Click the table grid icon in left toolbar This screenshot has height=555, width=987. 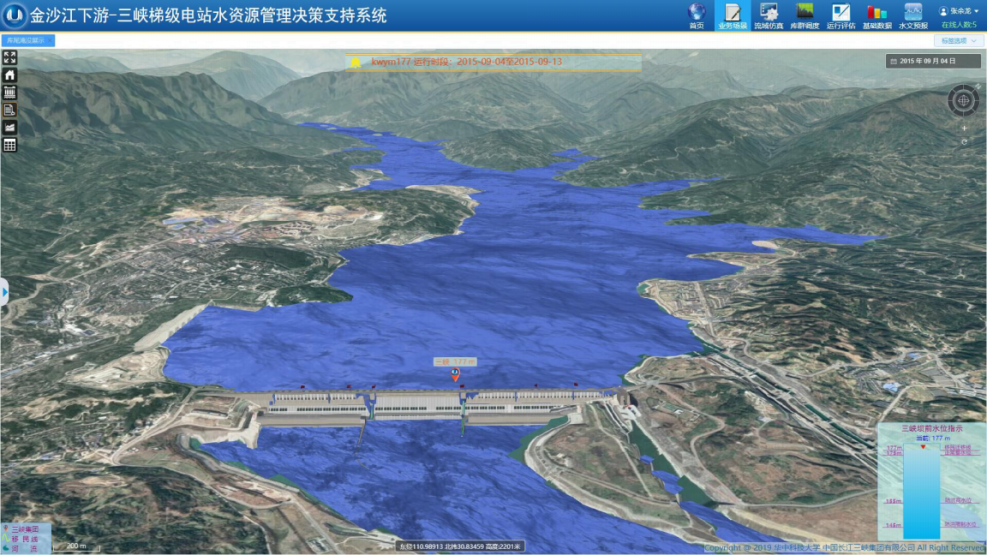10,145
